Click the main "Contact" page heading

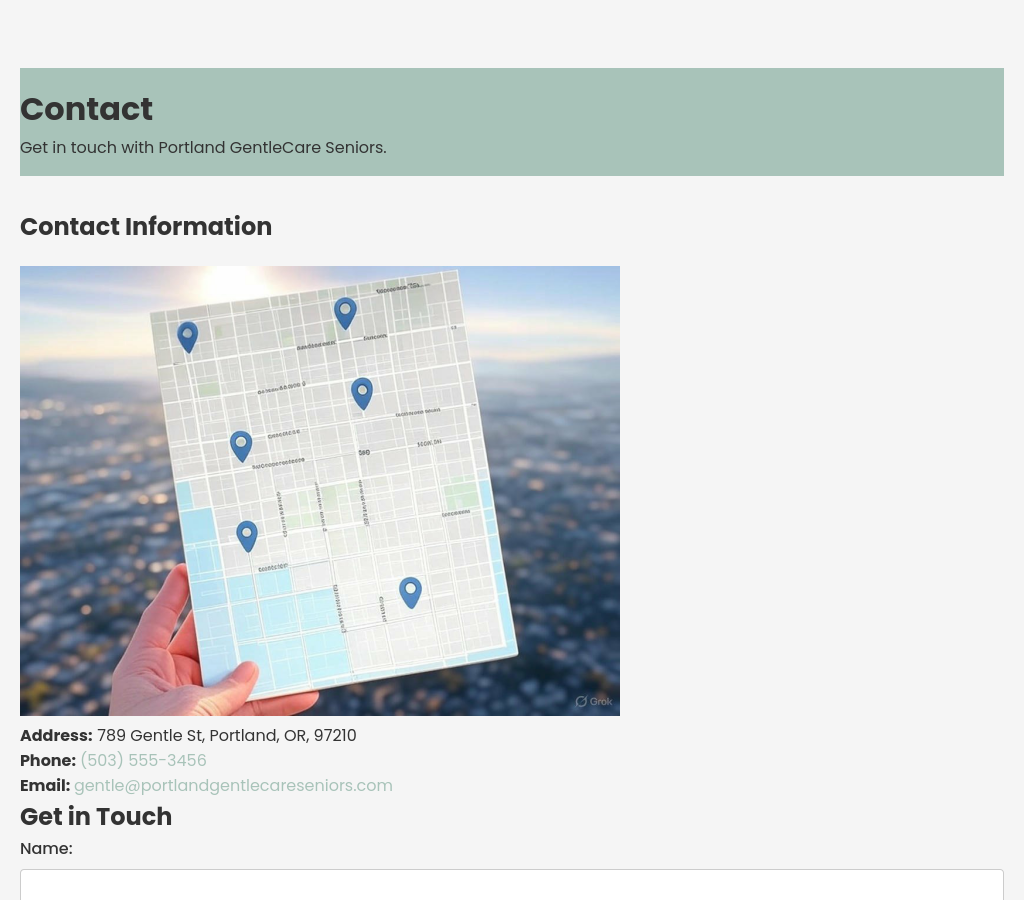click(86, 109)
